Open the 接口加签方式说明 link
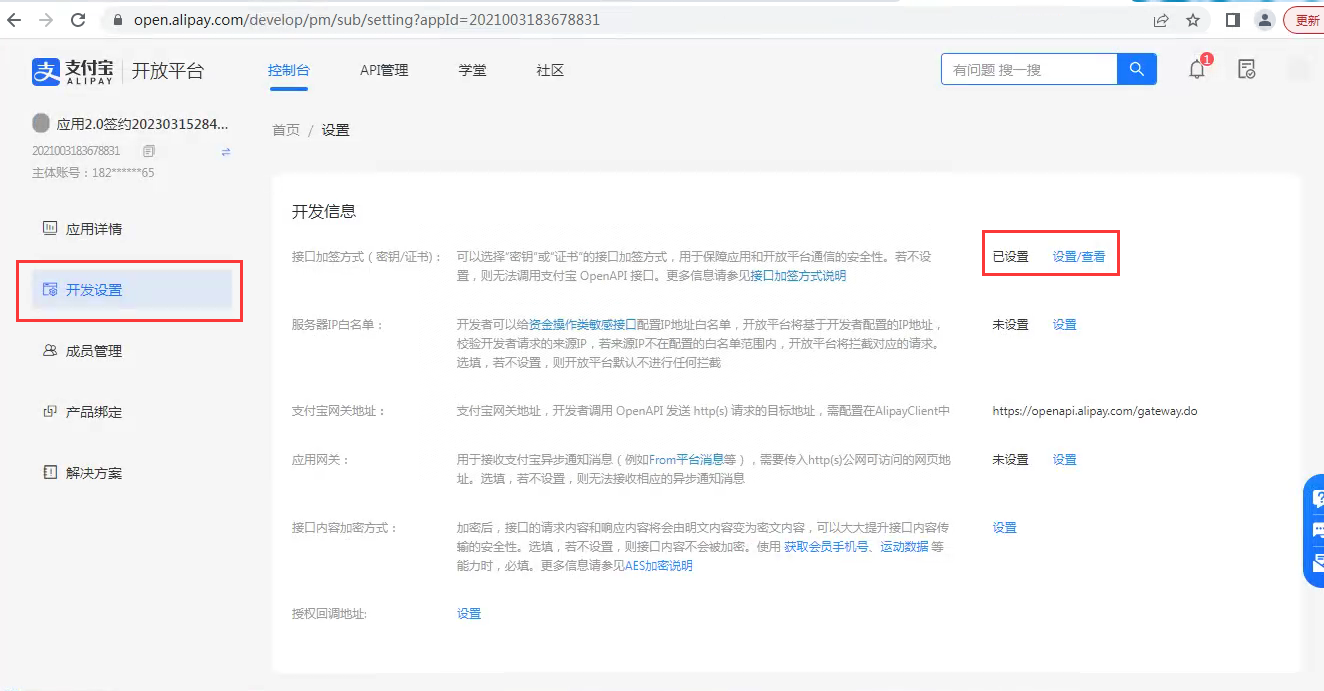The image size is (1324, 691). tap(798, 276)
